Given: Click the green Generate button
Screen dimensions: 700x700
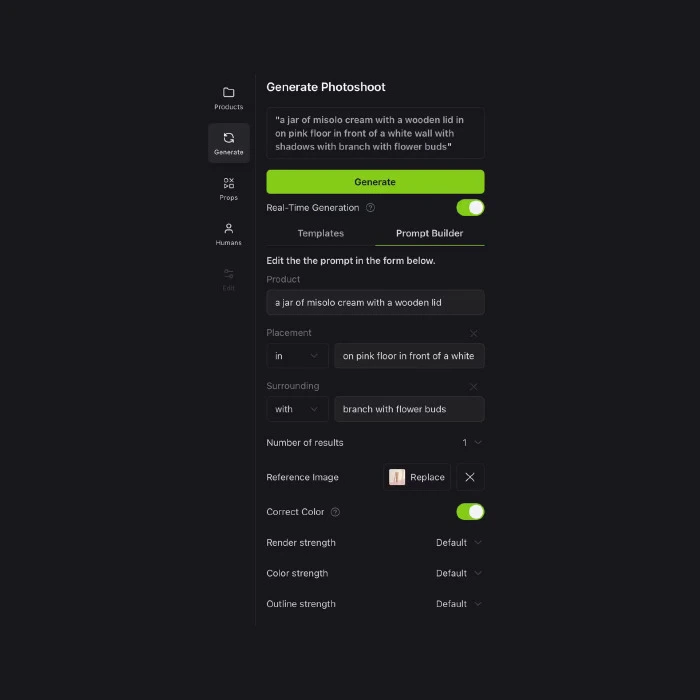Looking at the screenshot, I should pos(375,182).
